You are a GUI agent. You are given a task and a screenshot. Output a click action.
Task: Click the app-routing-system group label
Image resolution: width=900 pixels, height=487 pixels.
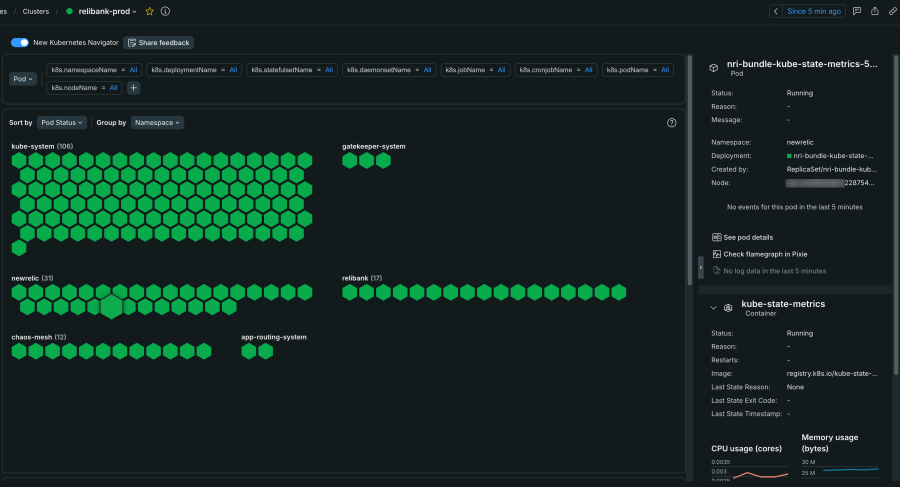tap(274, 337)
